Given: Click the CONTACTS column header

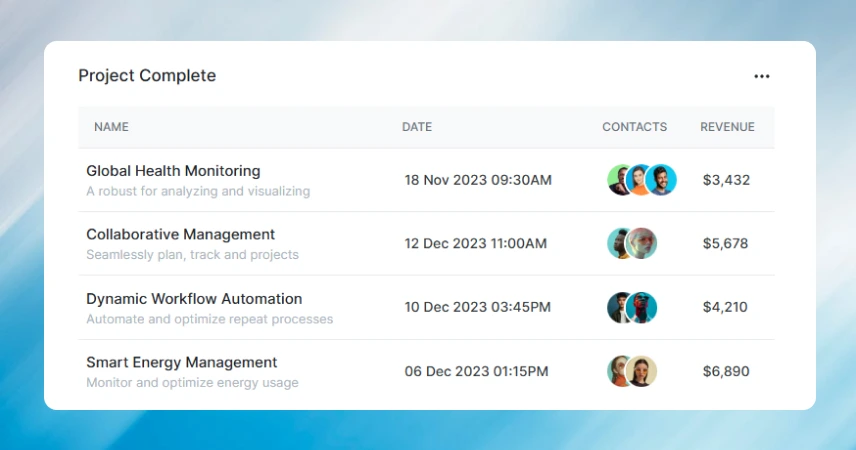Looking at the screenshot, I should [634, 127].
